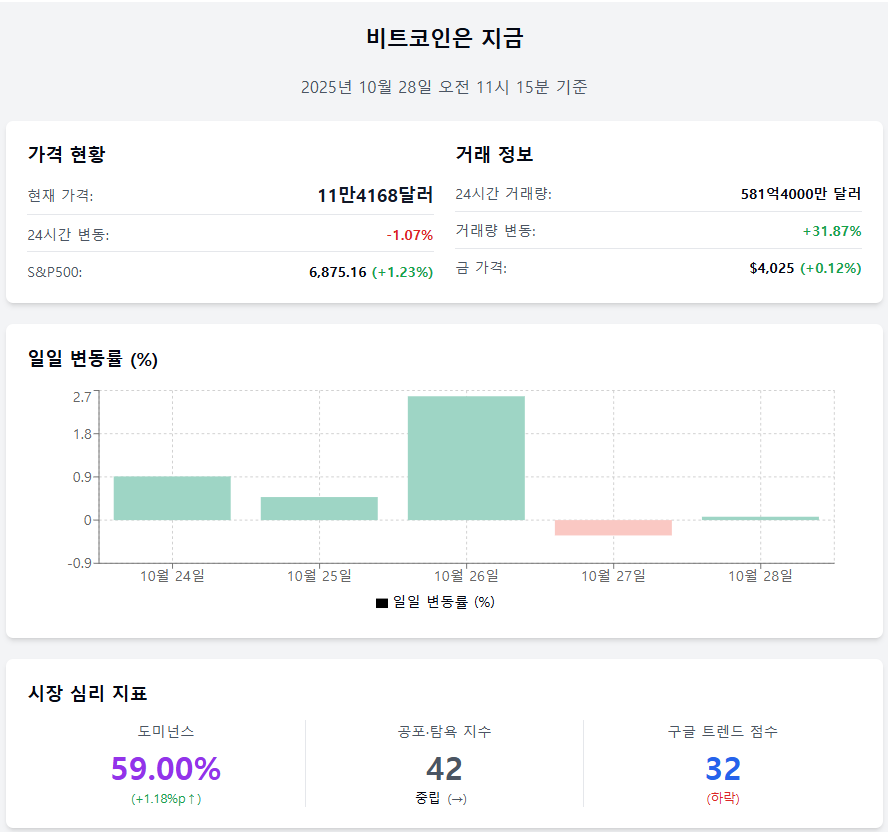This screenshot has width=888, height=832.
Task: Click the 2025년 10월 28일 timestamp text
Action: click(444, 87)
